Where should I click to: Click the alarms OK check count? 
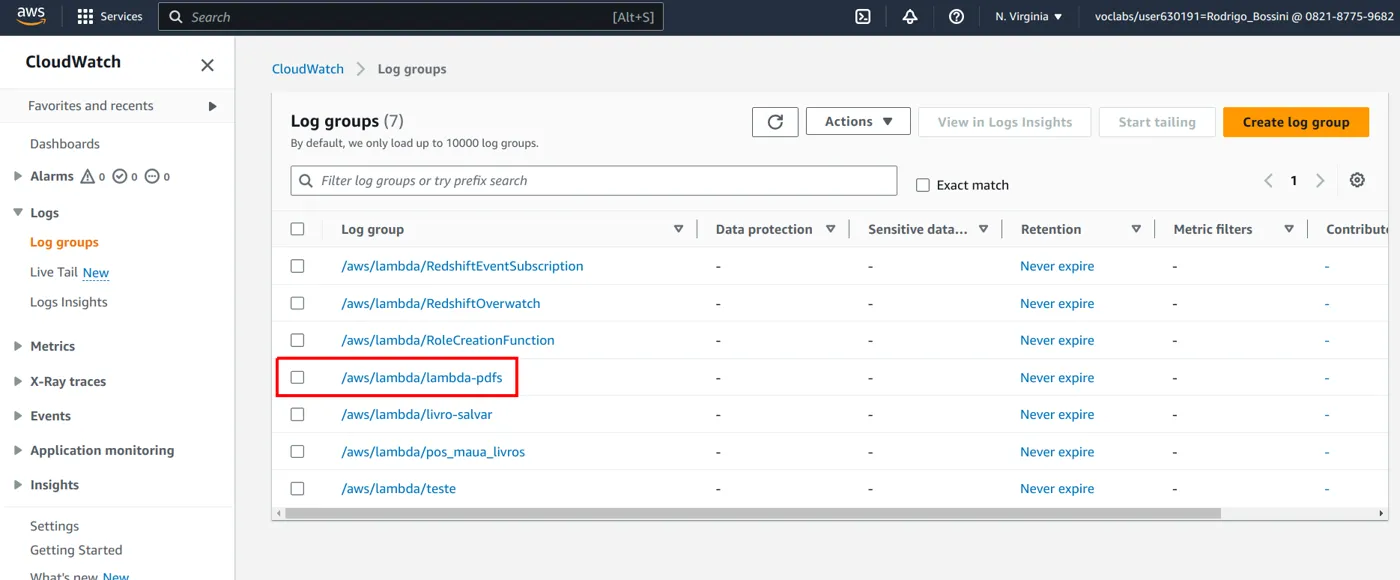pyautogui.click(x=125, y=177)
